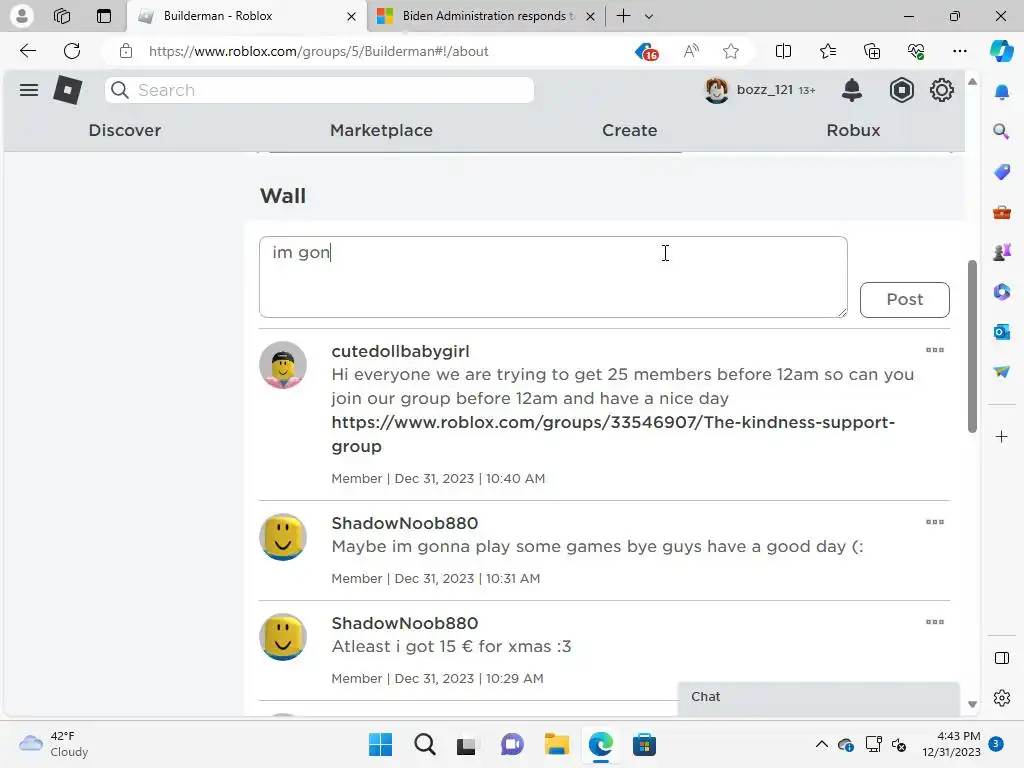This screenshot has width=1024, height=768.
Task: Open the Roblox hamburger navigation menu
Action: click(29, 90)
